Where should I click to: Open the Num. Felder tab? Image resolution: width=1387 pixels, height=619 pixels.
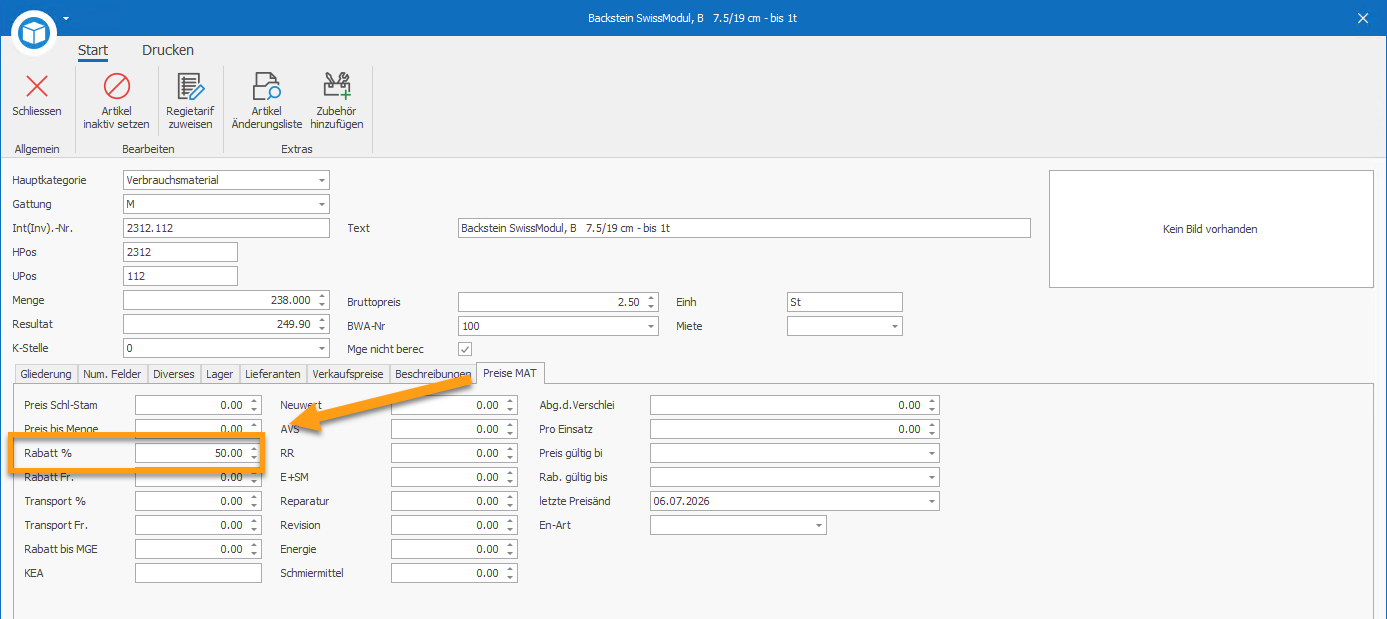[112, 374]
